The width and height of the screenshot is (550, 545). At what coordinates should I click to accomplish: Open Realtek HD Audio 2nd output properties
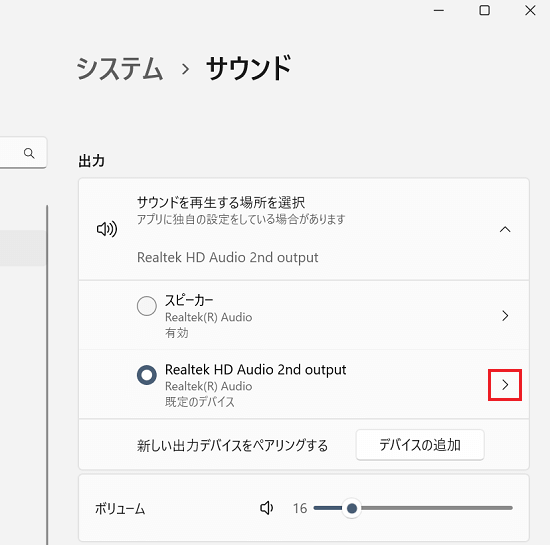pyautogui.click(x=505, y=385)
